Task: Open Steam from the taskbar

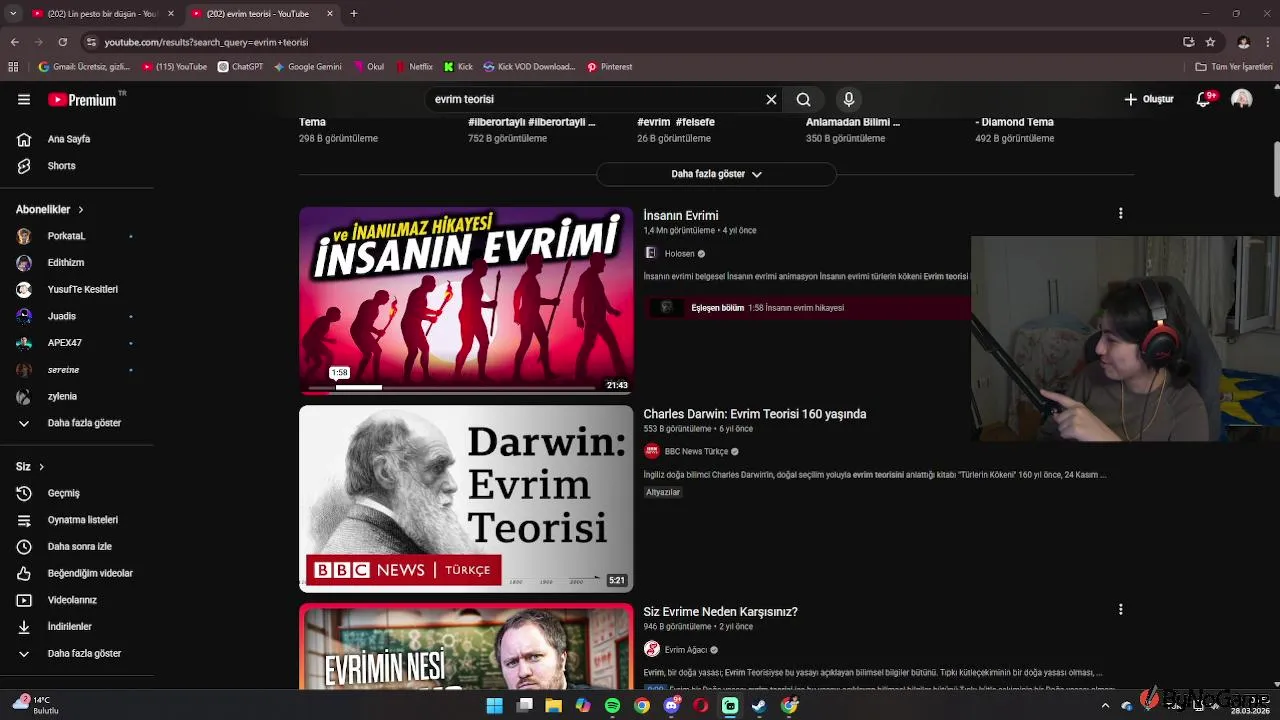Action: click(x=760, y=706)
